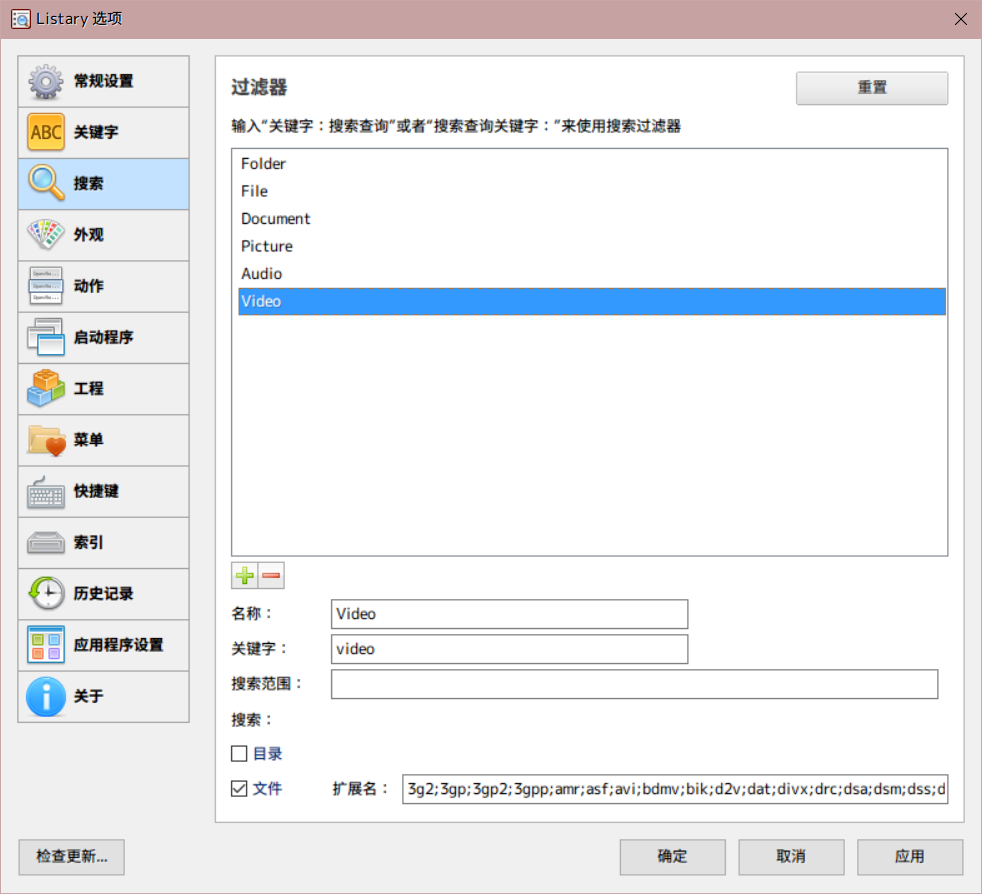Screen dimensions: 982x894
Task: Select the Document filter
Action: click(592, 219)
